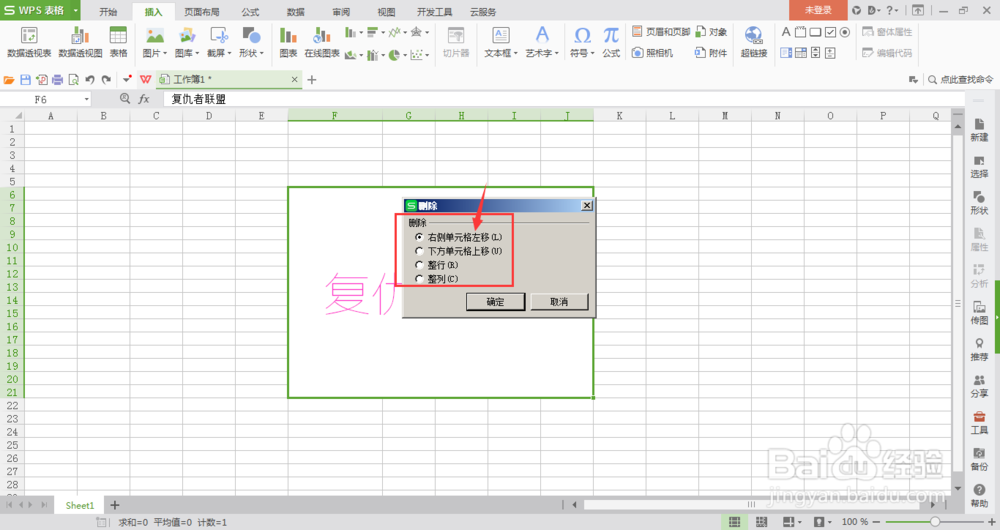Viewport: 1000px width, 530px height.
Task: Insert a 超链接 hyperlink
Action: coord(753,42)
